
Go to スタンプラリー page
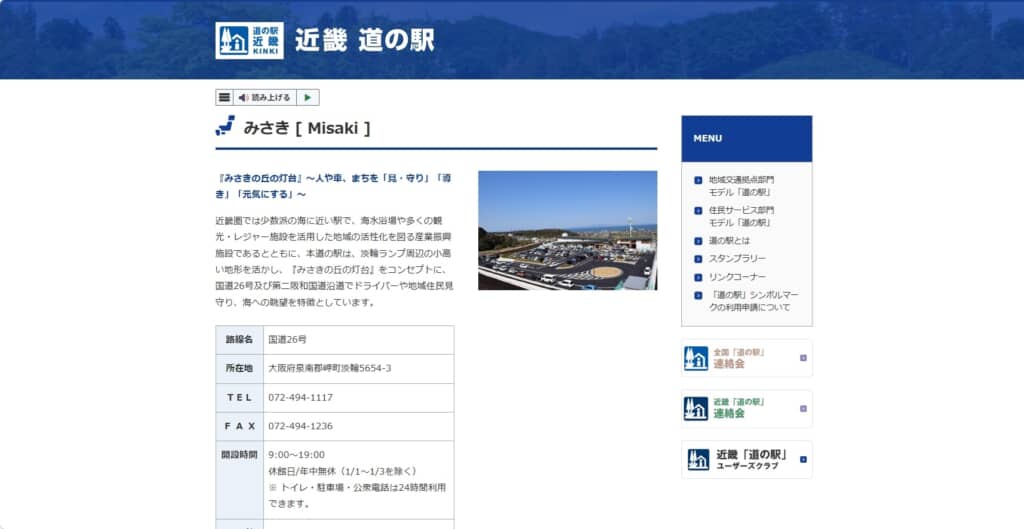coord(737,259)
